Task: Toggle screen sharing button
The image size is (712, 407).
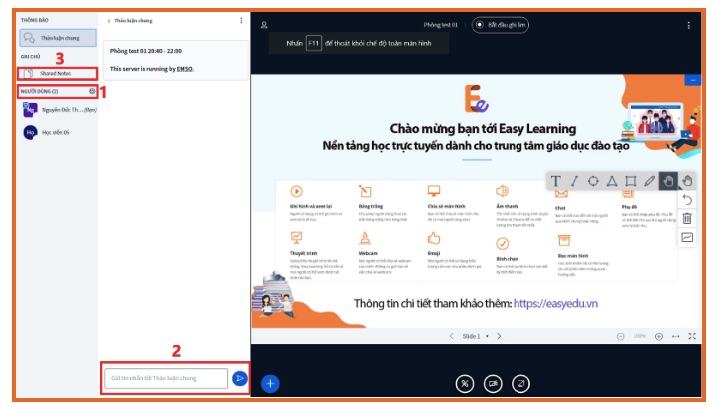Action: click(521, 384)
